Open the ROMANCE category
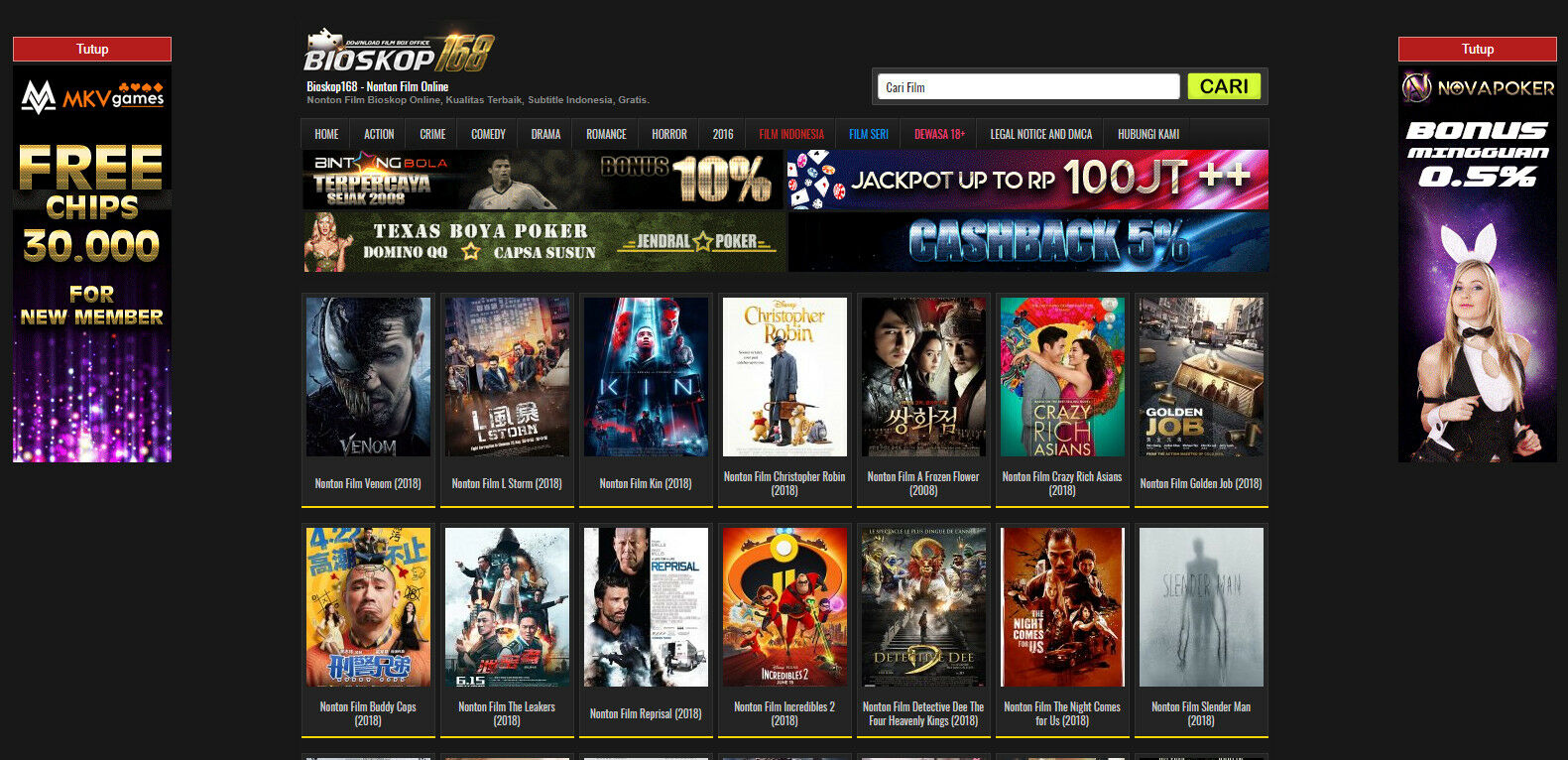1568x760 pixels. click(x=606, y=134)
